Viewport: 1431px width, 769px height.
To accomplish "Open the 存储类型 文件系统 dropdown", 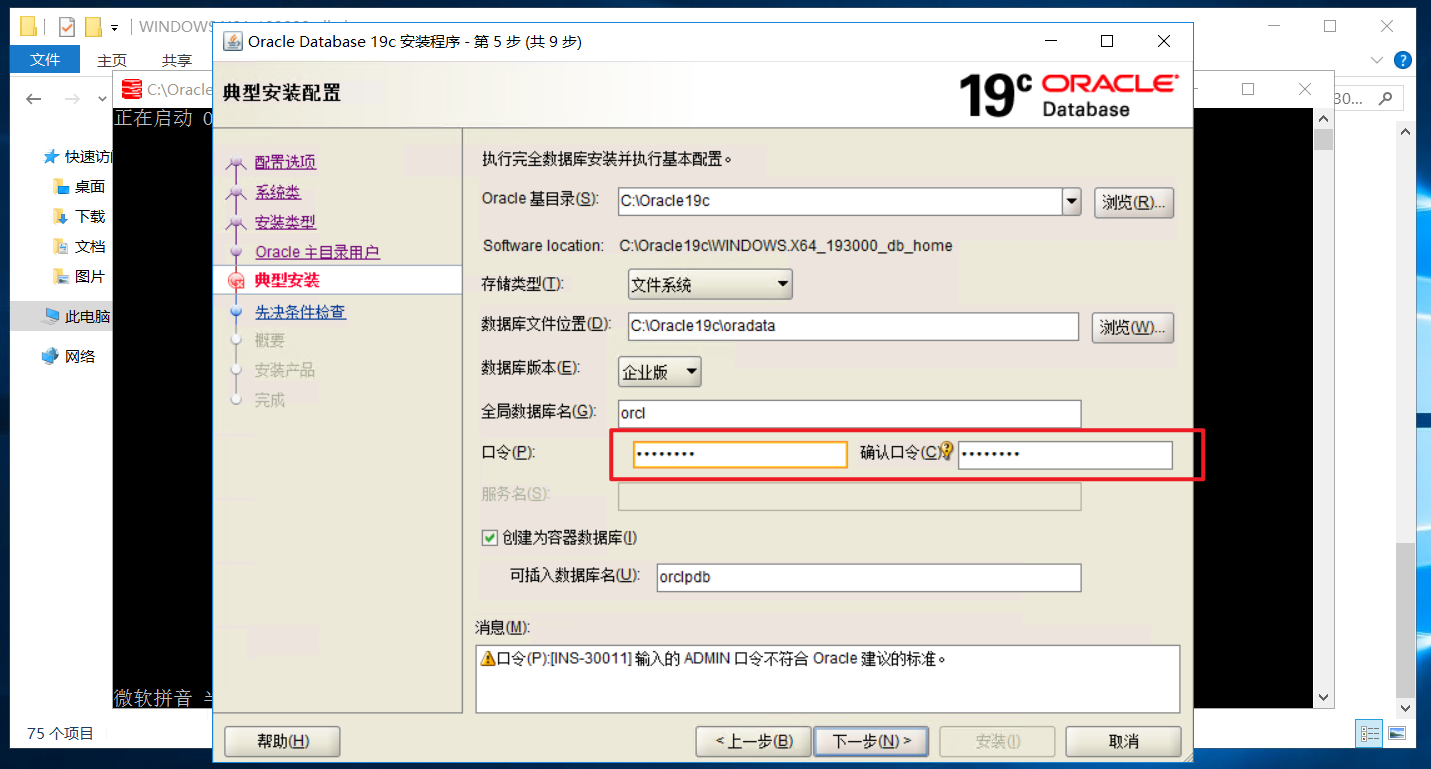I will click(710, 285).
